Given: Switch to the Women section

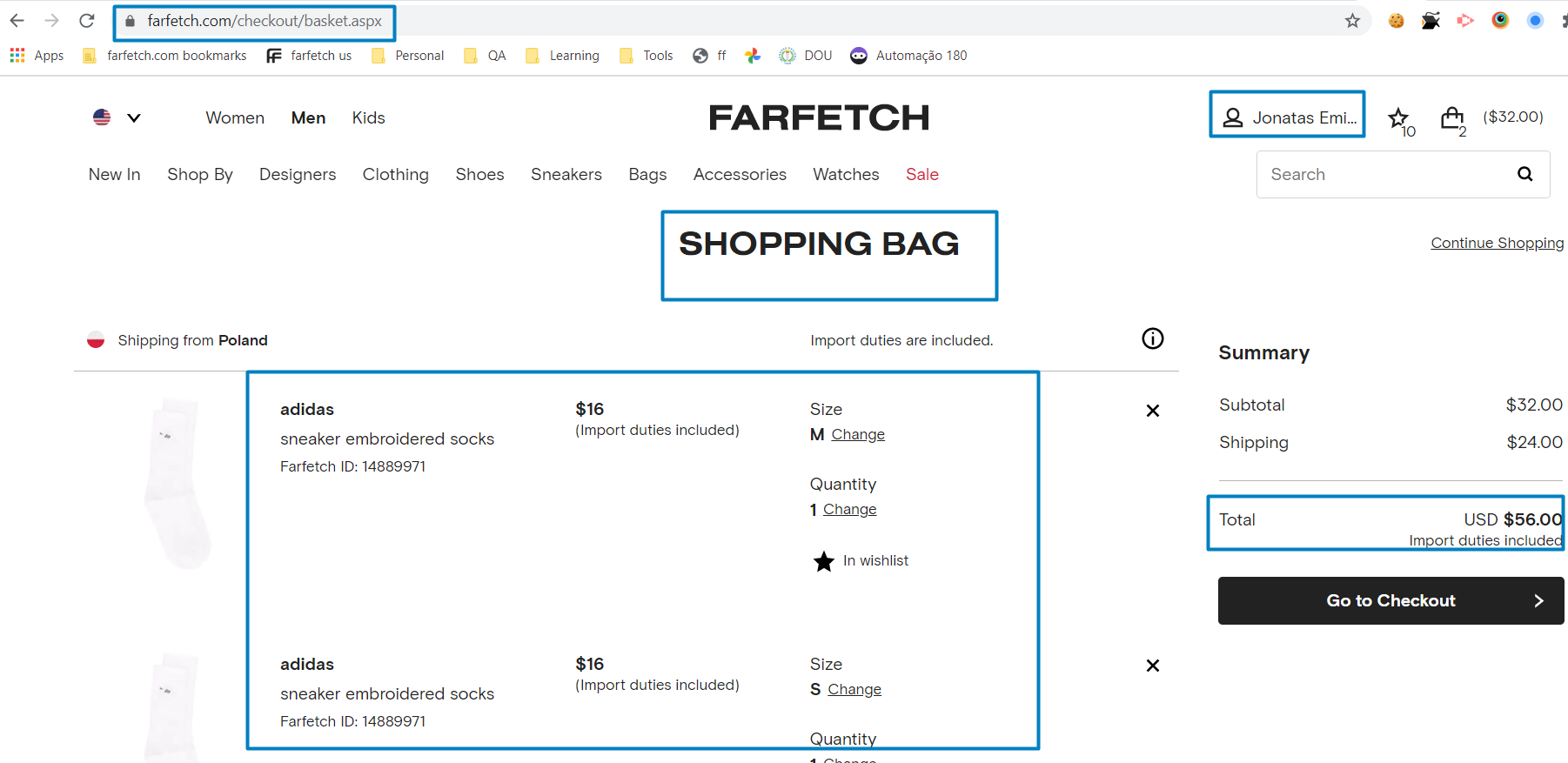Looking at the screenshot, I should pos(235,117).
